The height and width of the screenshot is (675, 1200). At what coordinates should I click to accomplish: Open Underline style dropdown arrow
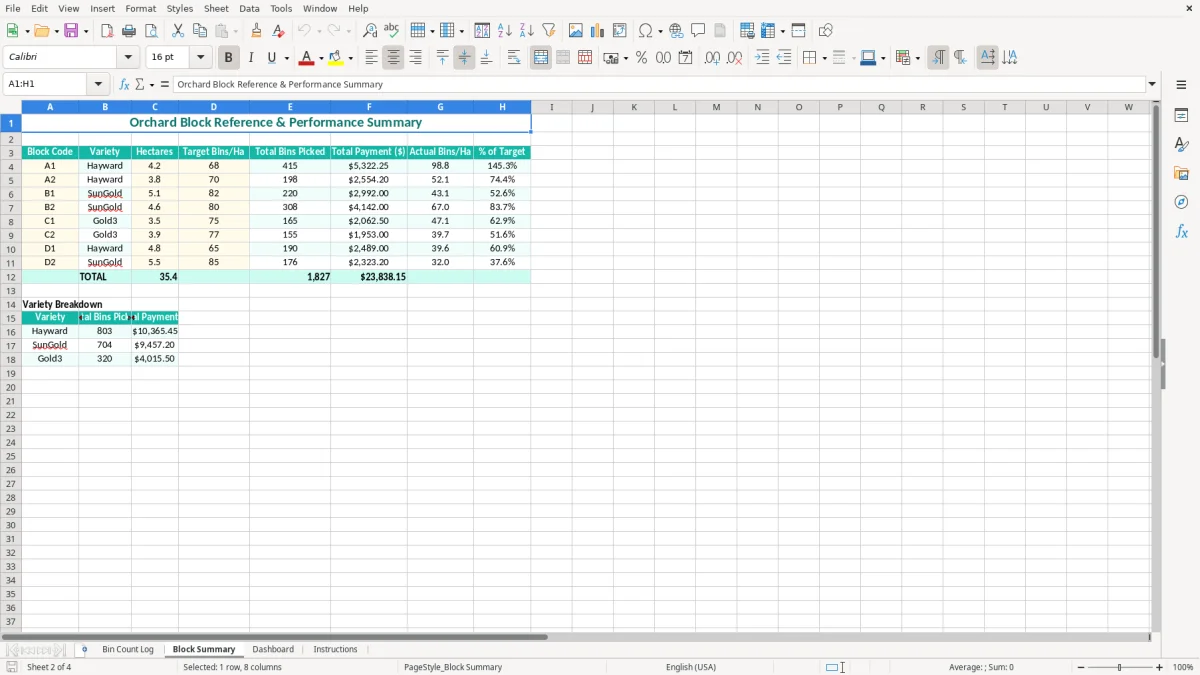pos(286,58)
